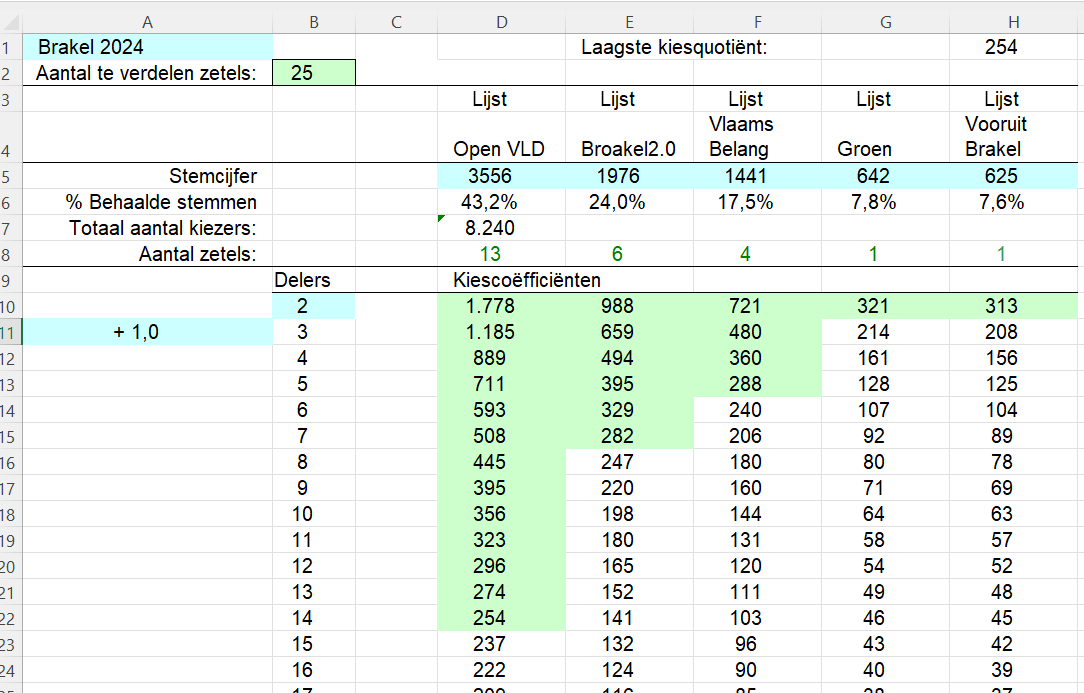The width and height of the screenshot is (1084, 693).
Task: Select the row 5 header
Action: [x=10, y=176]
